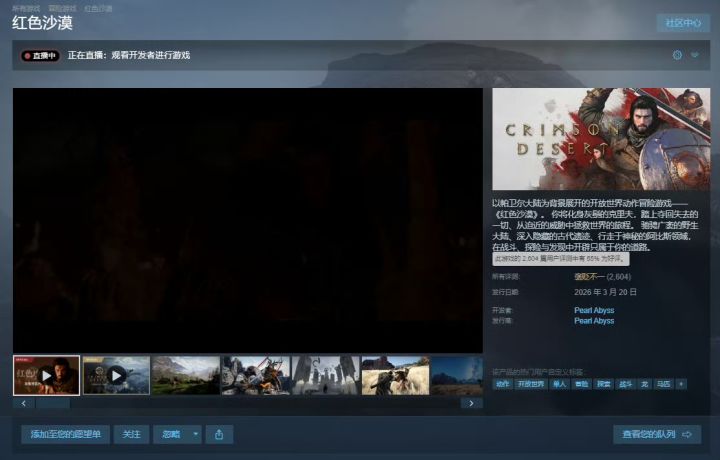Click the Crimson Desert capsule image

601,139
